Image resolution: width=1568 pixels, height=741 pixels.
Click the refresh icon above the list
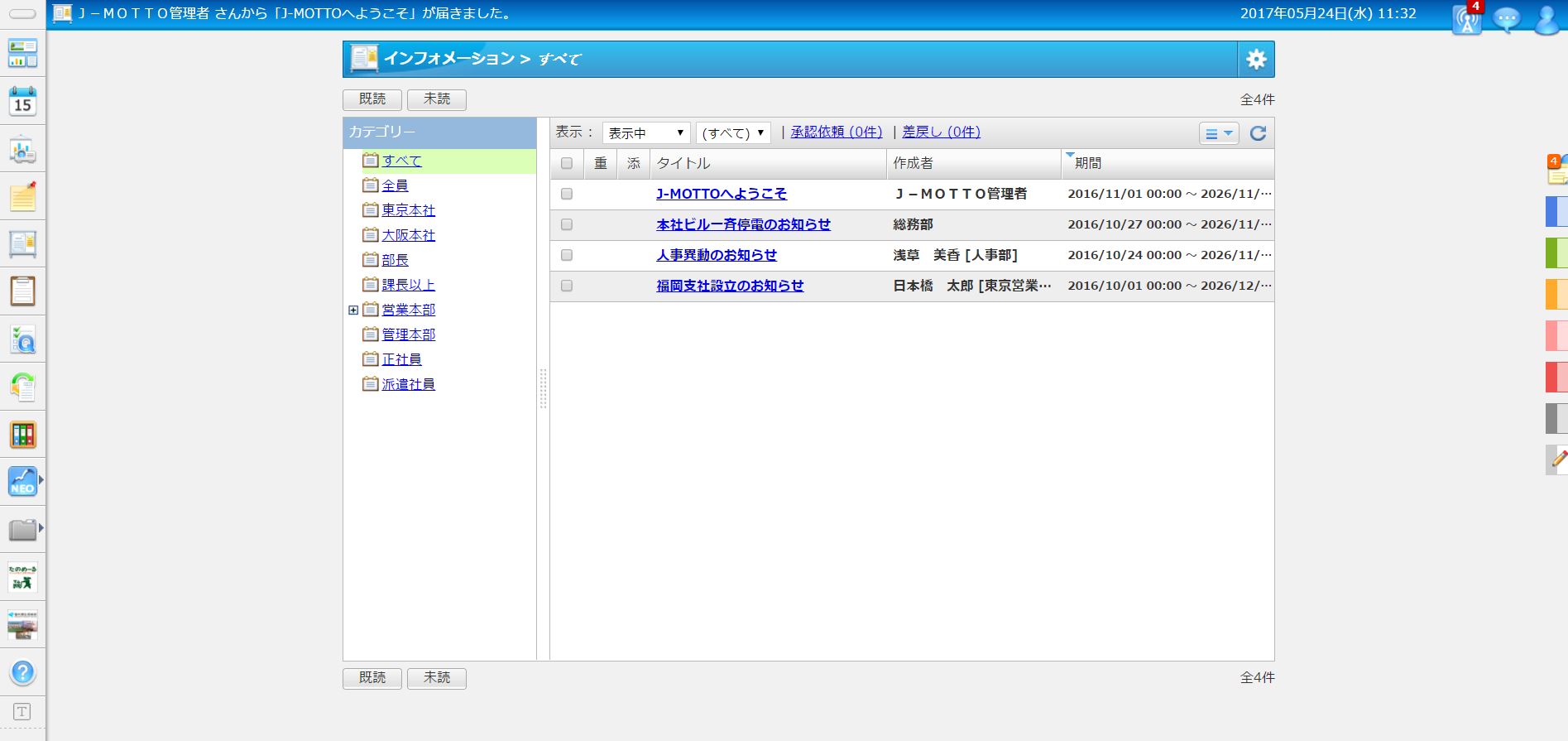(1258, 133)
